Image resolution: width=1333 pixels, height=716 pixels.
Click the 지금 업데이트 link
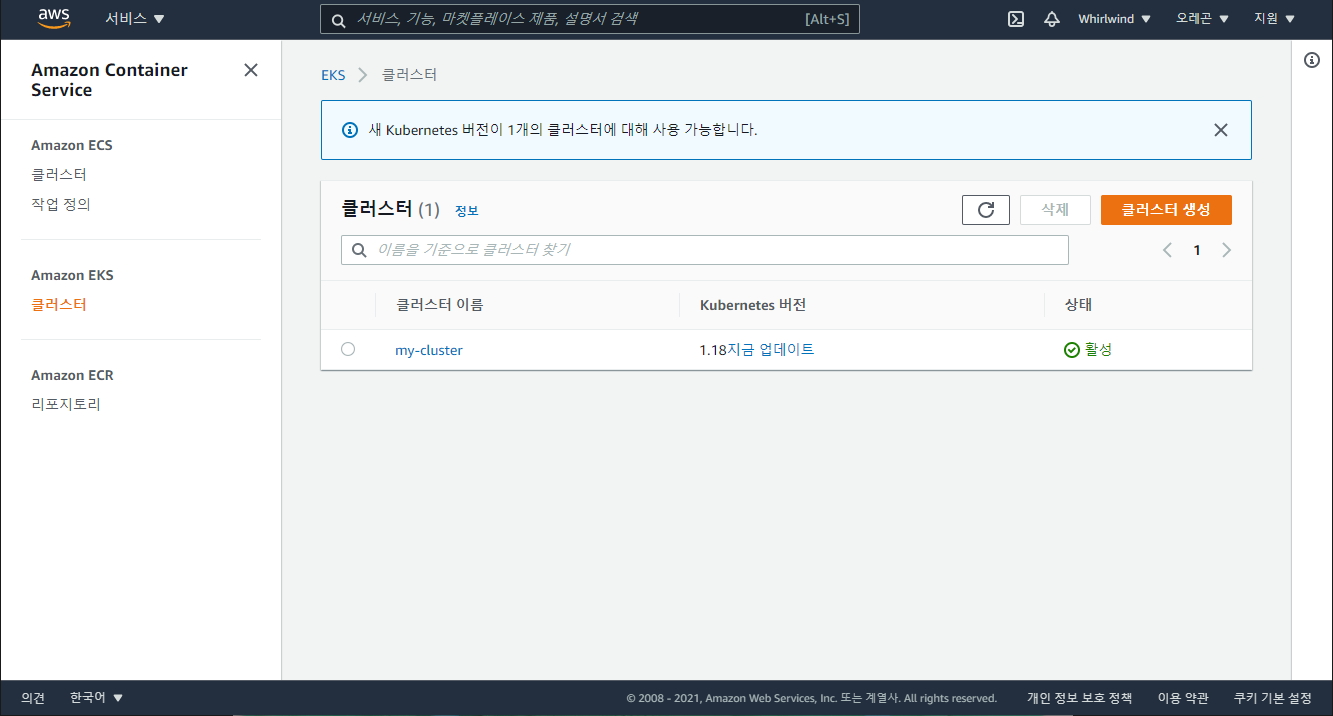pos(770,350)
